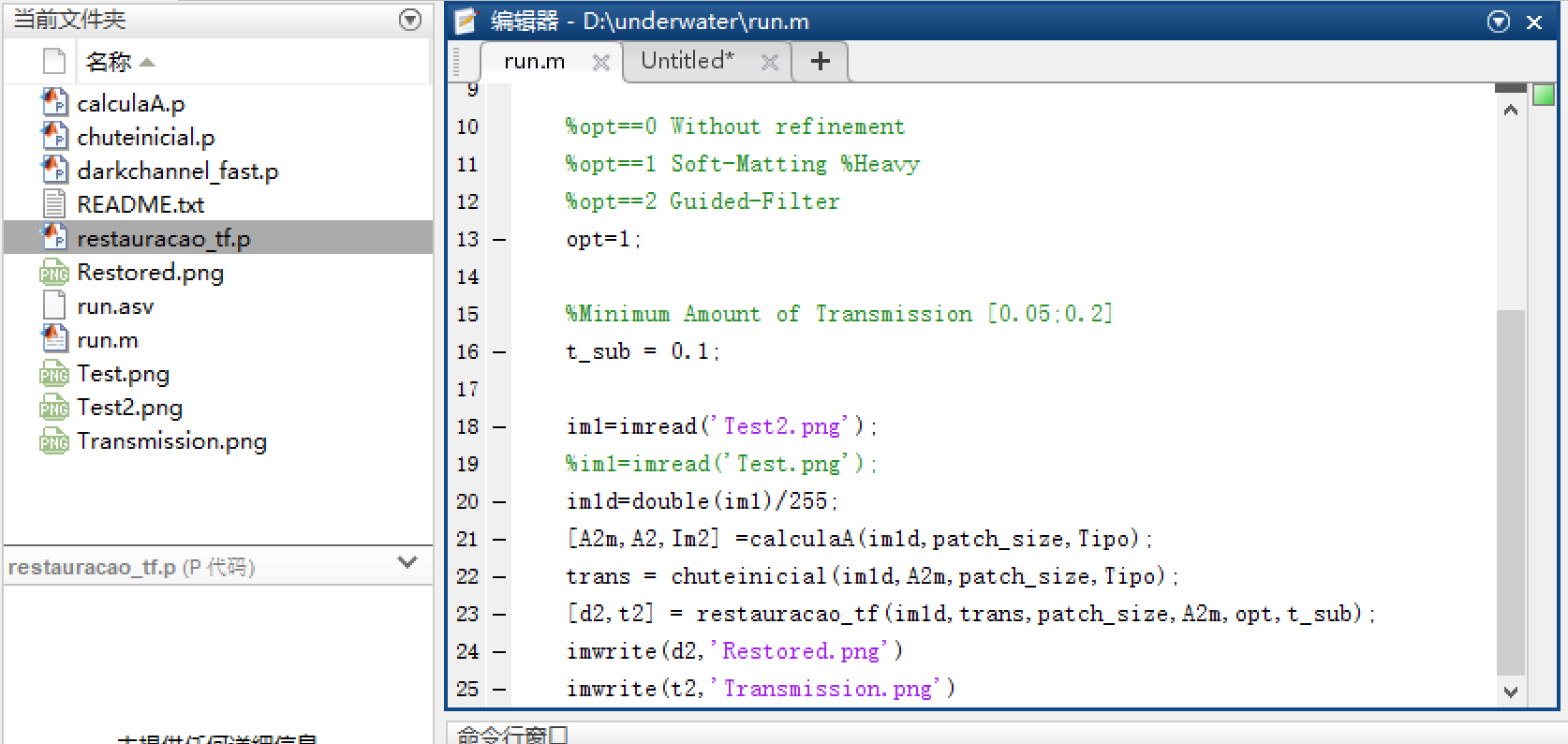
Task: Click the darkchannel_fast.p file icon
Action: (54, 171)
